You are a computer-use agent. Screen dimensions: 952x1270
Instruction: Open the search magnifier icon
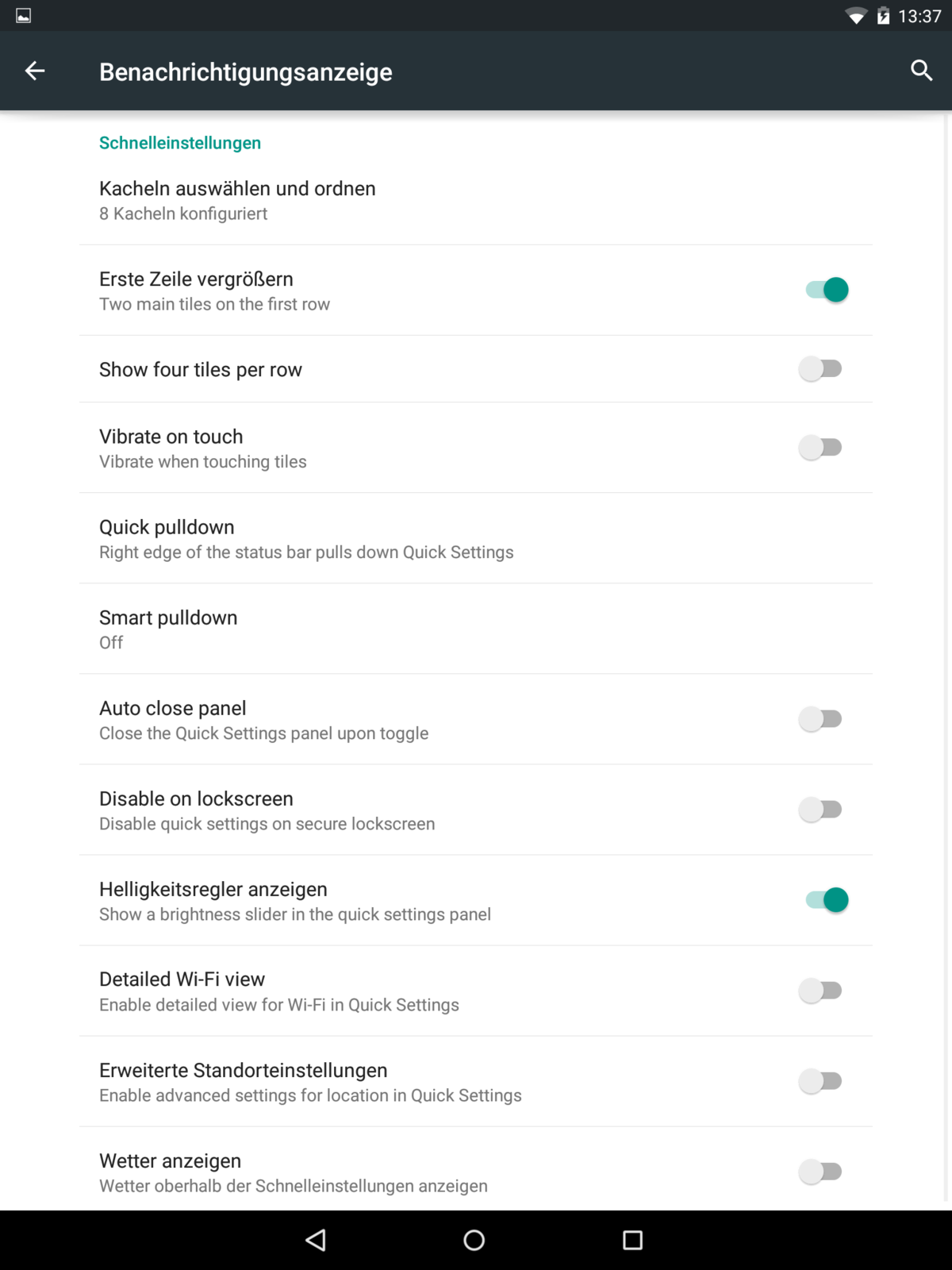pyautogui.click(x=921, y=71)
